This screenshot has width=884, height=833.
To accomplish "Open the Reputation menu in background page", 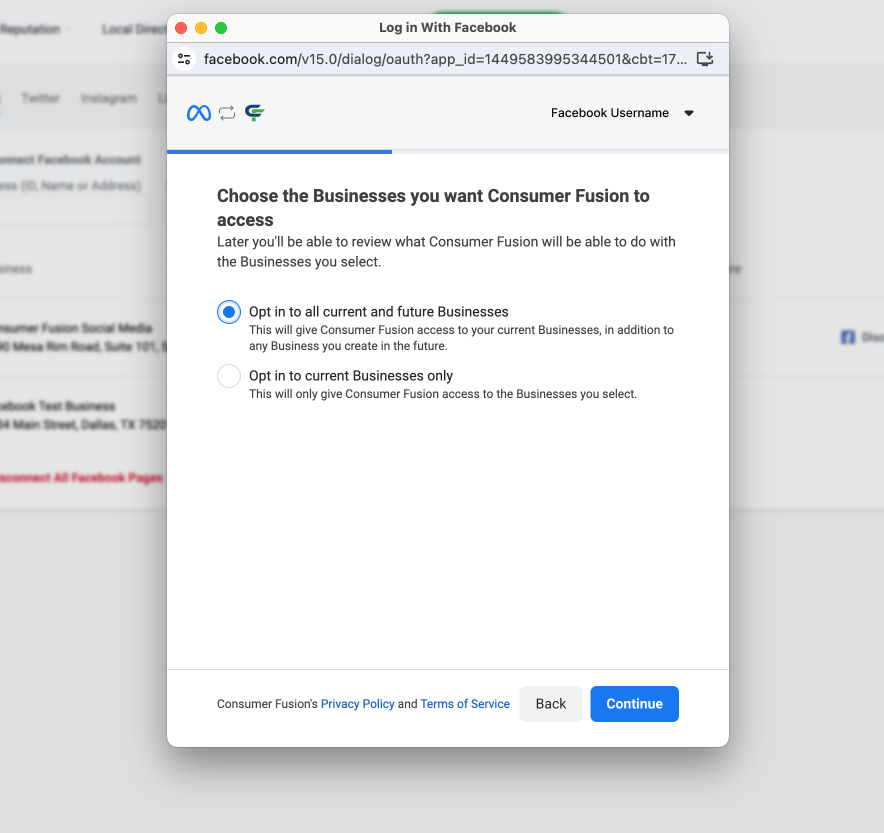I will pos(35,29).
